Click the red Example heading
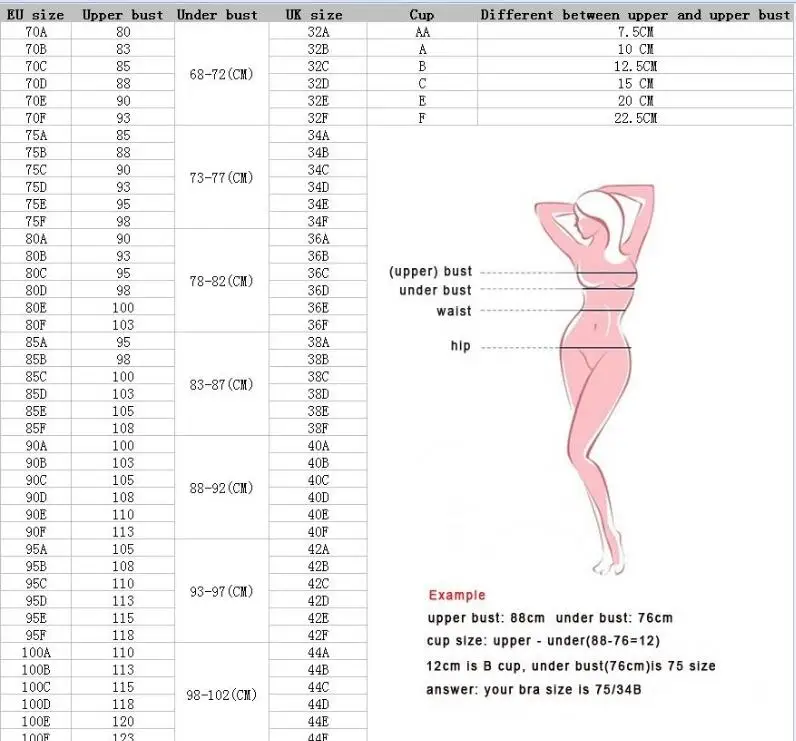Image resolution: width=796 pixels, height=741 pixels. (457, 595)
